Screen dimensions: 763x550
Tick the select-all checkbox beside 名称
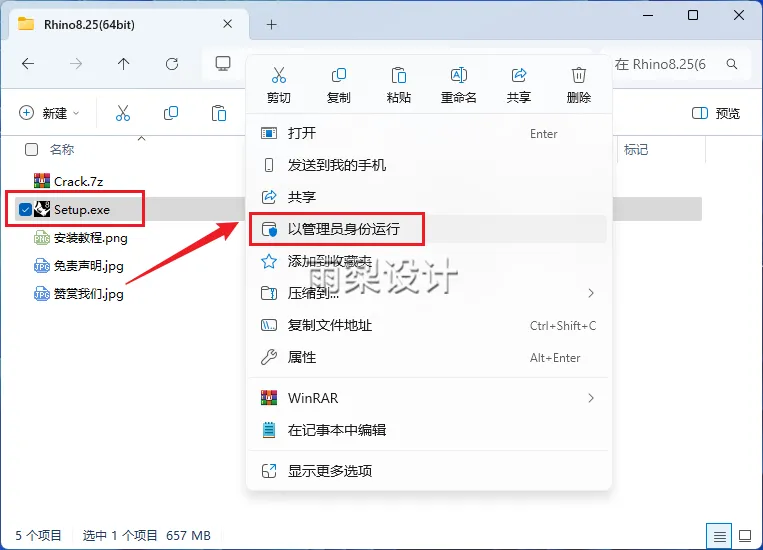click(x=31, y=149)
